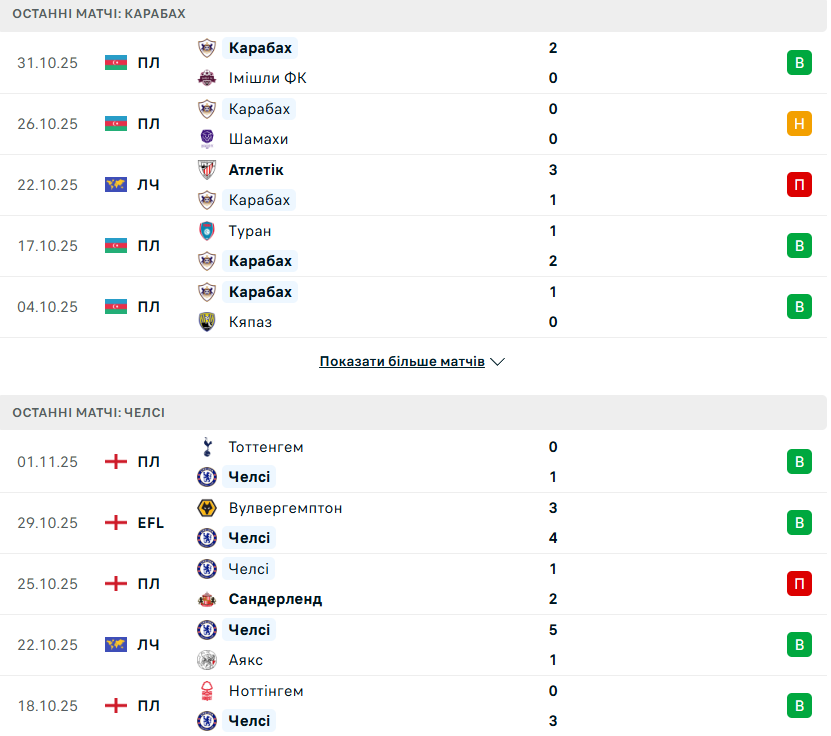The image size is (831, 736).
Task: Click the Ajax club logo icon
Action: point(207,660)
